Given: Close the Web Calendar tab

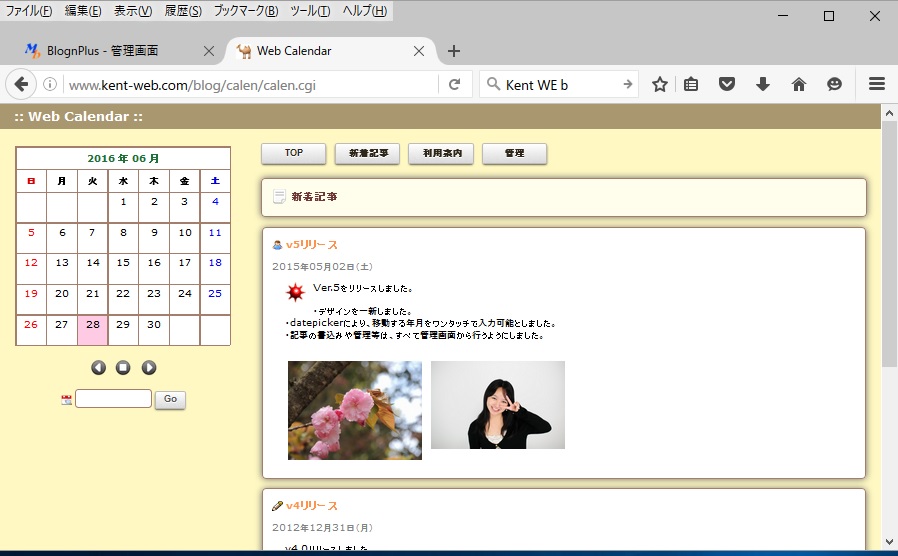Looking at the screenshot, I should [419, 51].
